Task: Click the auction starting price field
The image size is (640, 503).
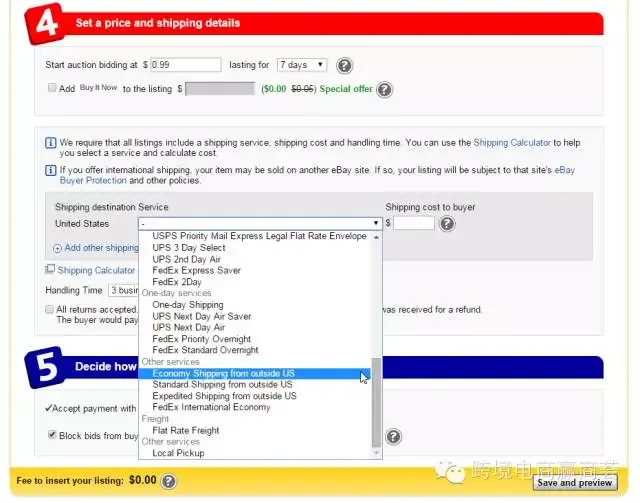Action: coord(186,65)
